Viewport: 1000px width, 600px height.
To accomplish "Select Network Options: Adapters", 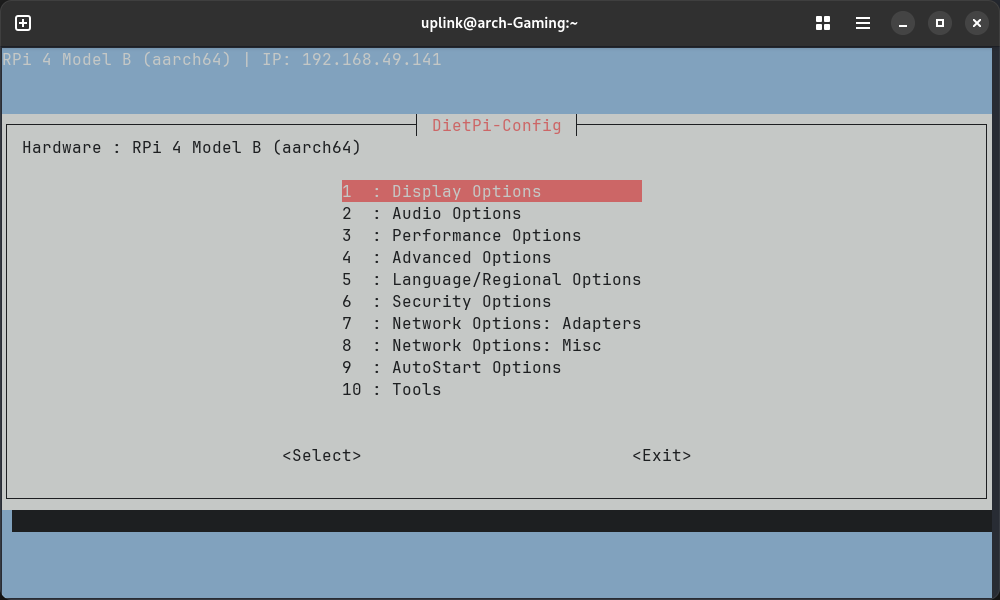I will (515, 323).
